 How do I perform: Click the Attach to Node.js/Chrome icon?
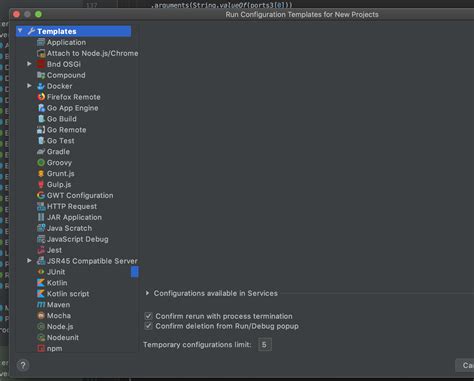click(x=41, y=53)
